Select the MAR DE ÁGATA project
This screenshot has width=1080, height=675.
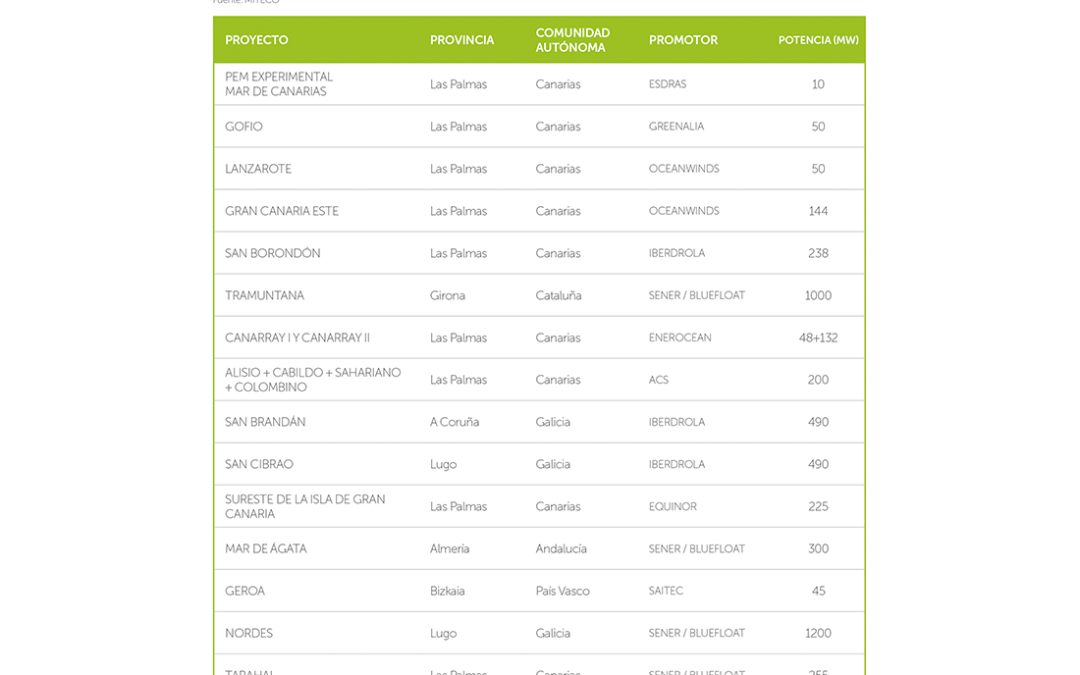(x=266, y=549)
